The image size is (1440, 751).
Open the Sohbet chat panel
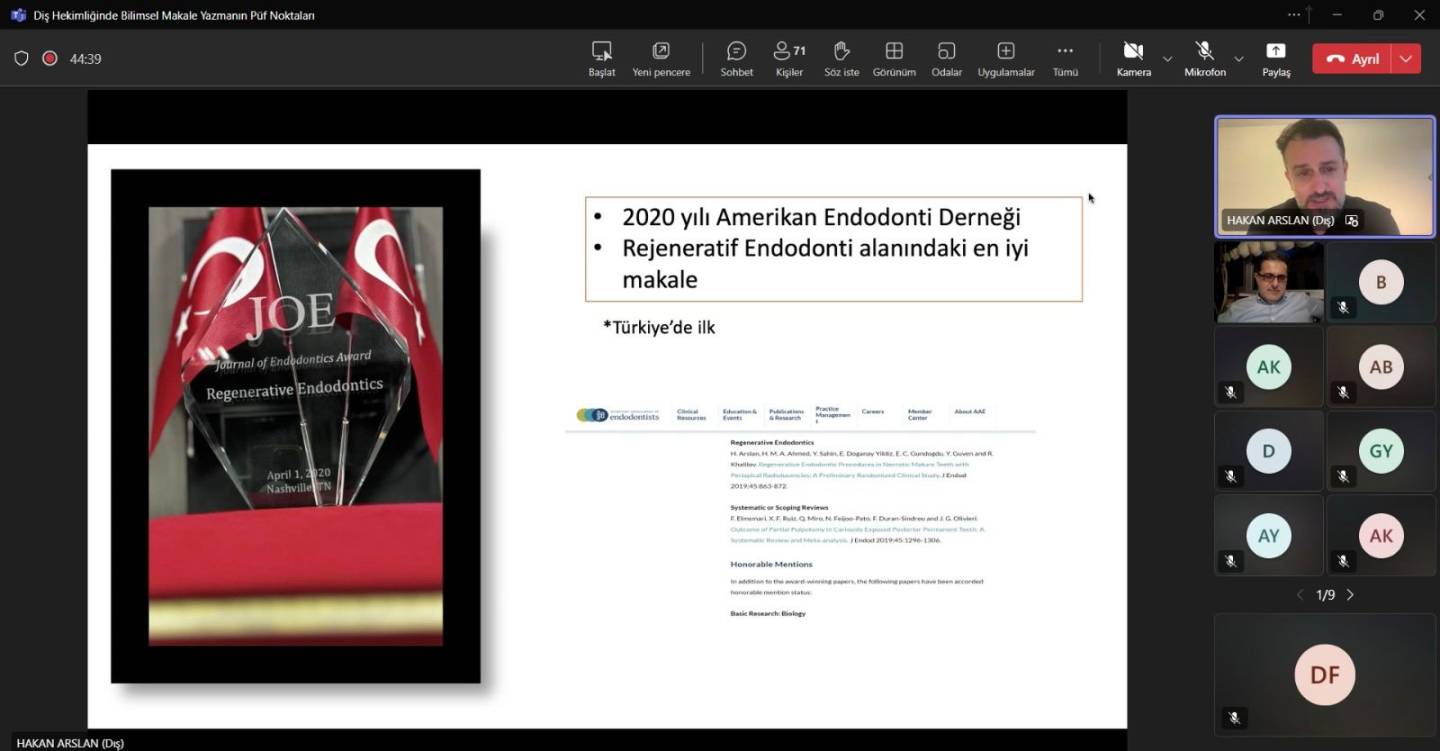[x=736, y=59]
